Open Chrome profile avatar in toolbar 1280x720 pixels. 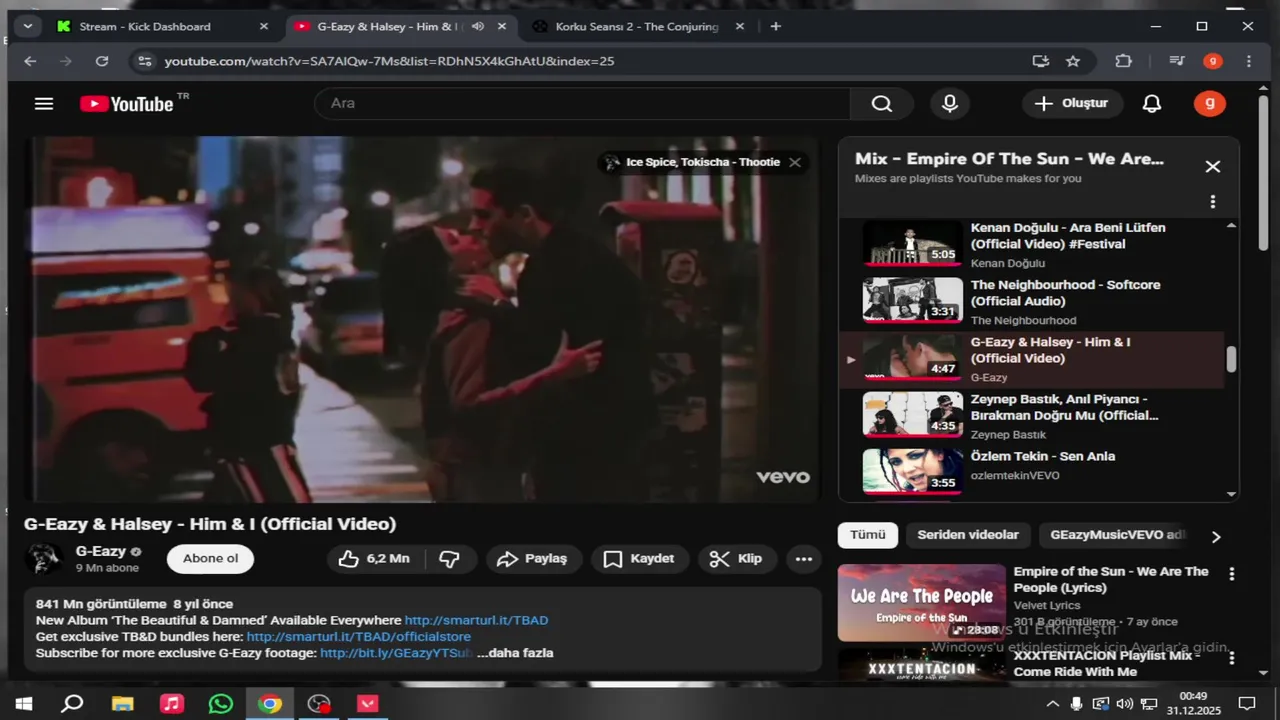tap(1212, 61)
